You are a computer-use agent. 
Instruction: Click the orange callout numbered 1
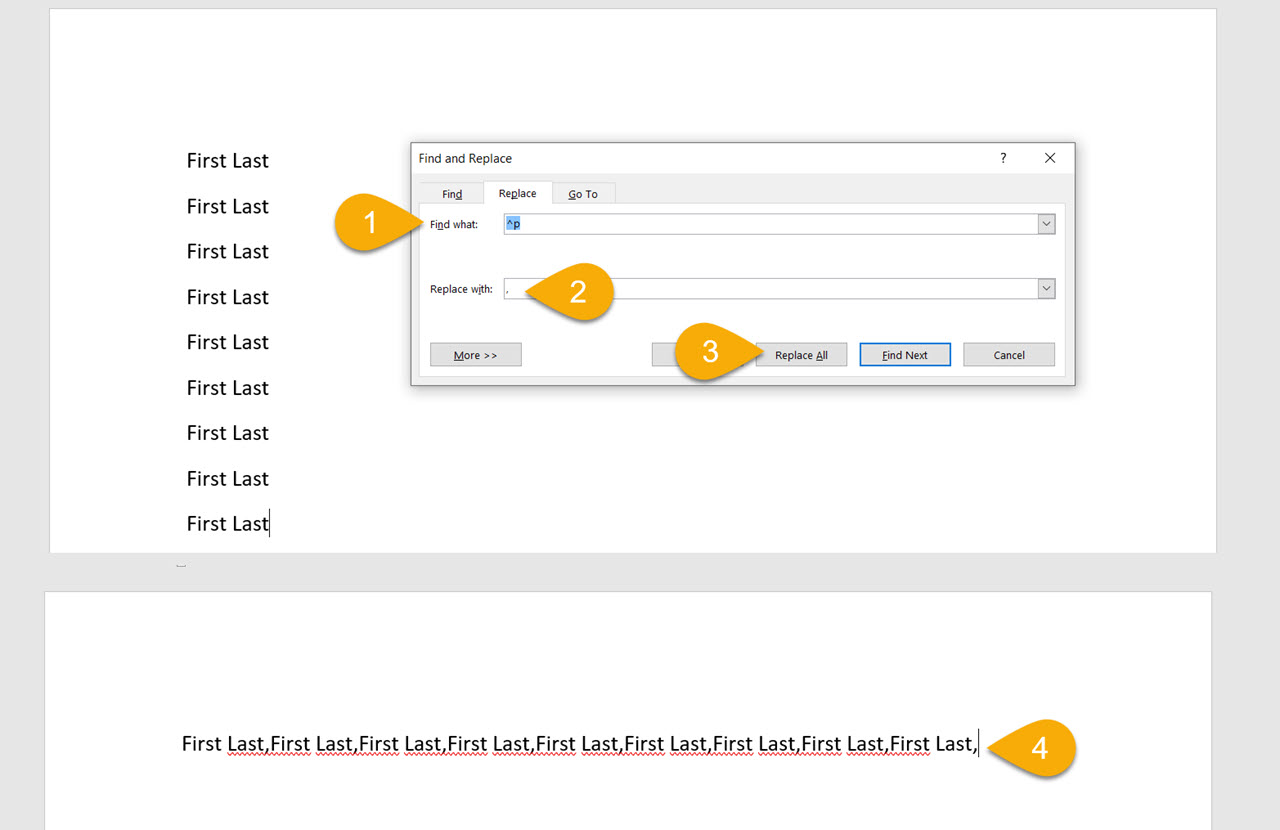(x=370, y=223)
